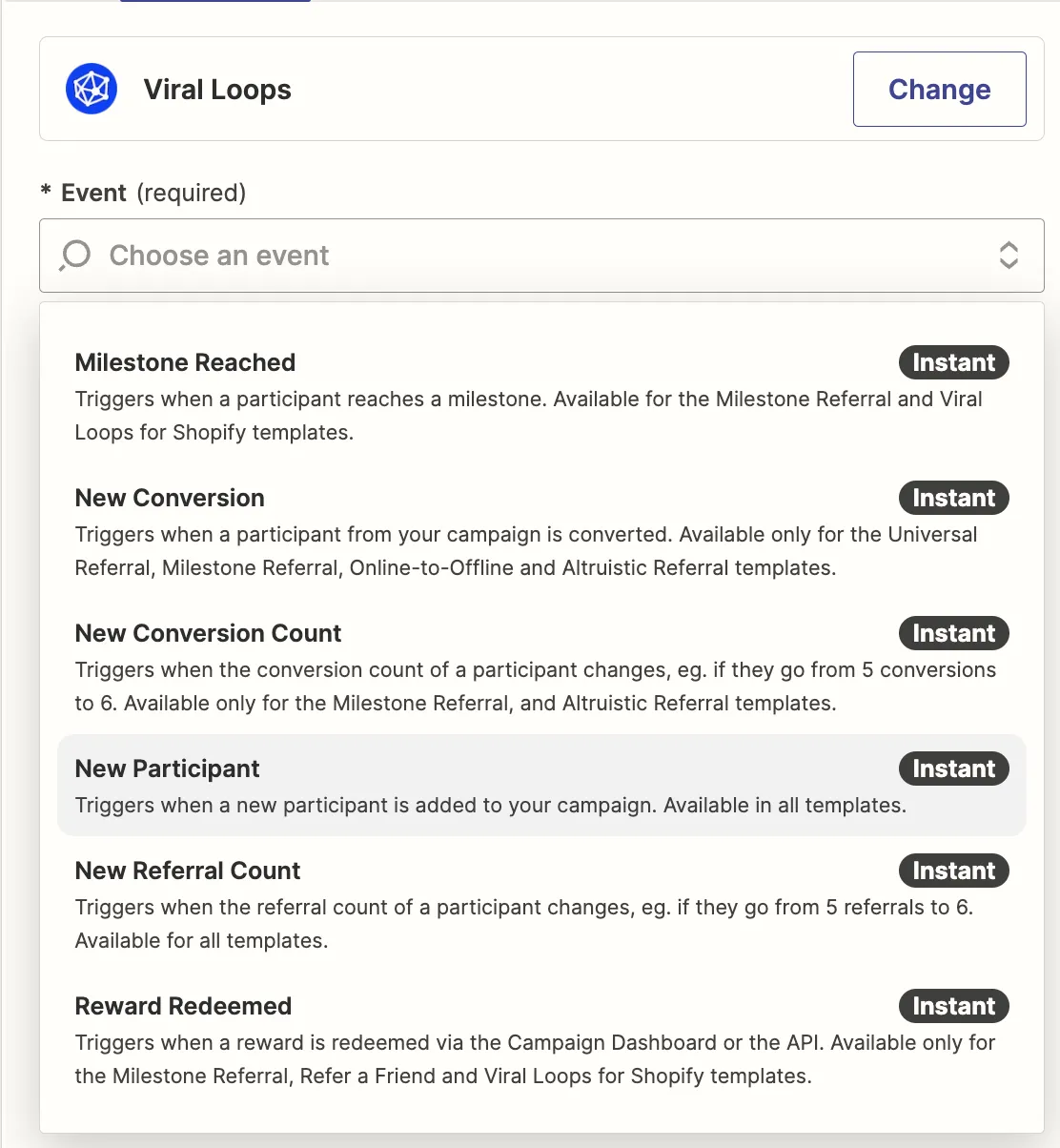This screenshot has height=1148, width=1060.
Task: Click Instant badge for New Conversion
Action: point(953,498)
